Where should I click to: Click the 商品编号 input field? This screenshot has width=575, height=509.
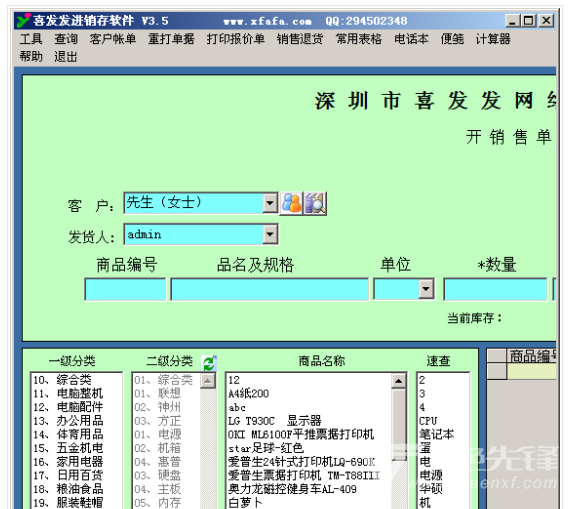point(125,289)
